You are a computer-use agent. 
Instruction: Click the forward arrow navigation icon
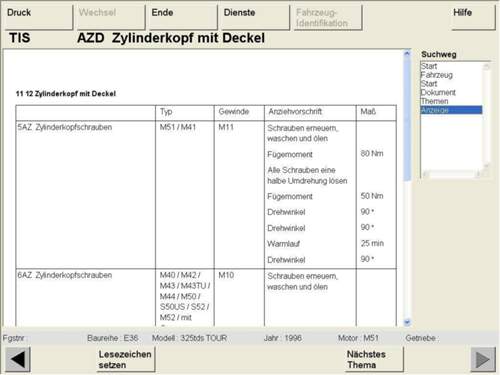click(483, 360)
